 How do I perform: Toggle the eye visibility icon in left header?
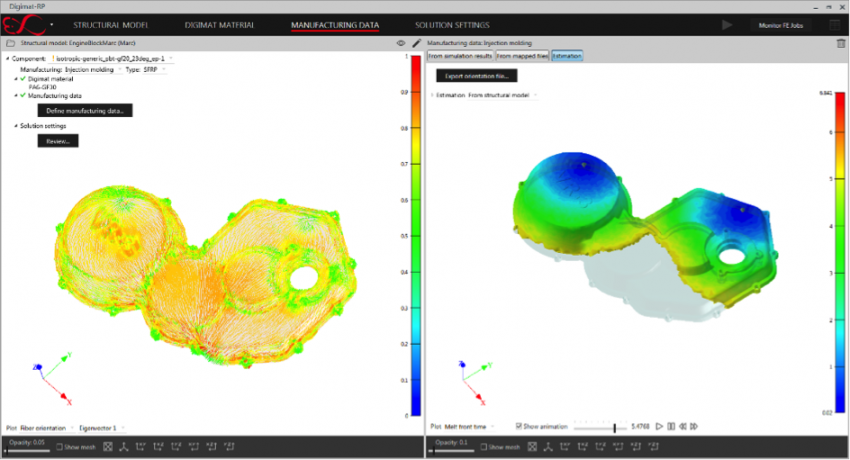(401, 43)
